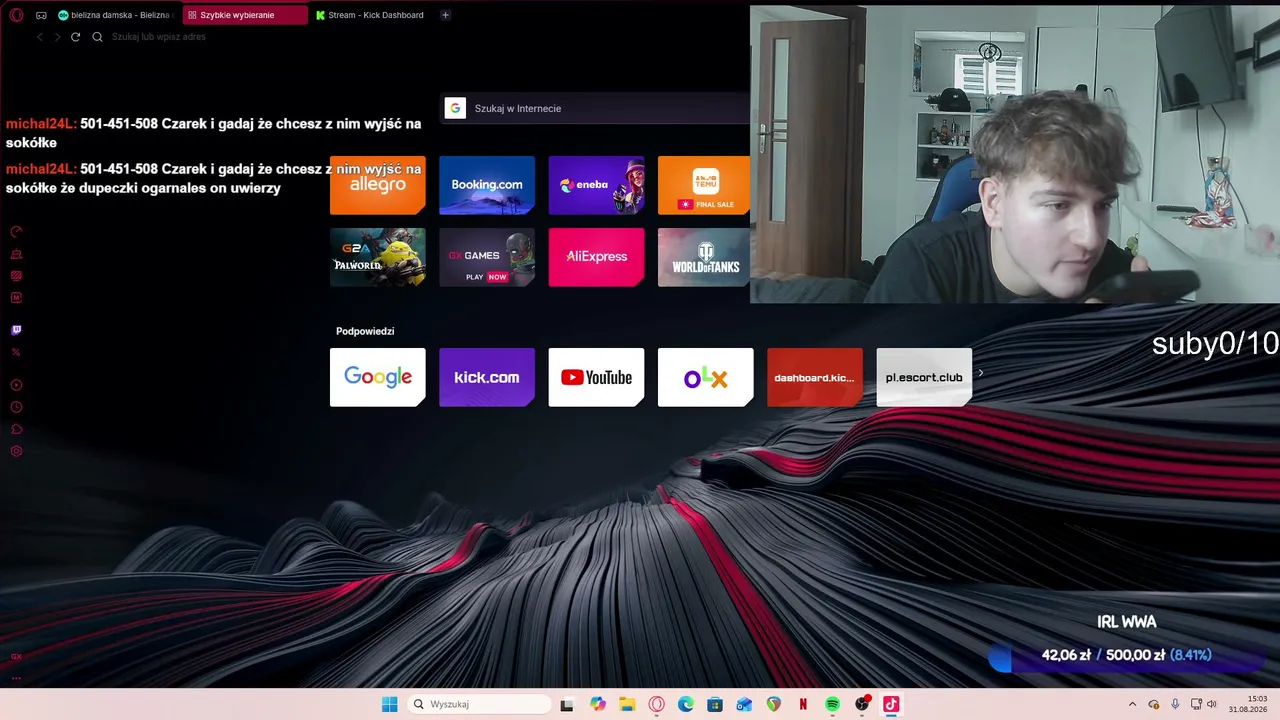This screenshot has height=720, width=1280.
Task: Open the pl.escort.club suggestion tile
Action: point(924,377)
